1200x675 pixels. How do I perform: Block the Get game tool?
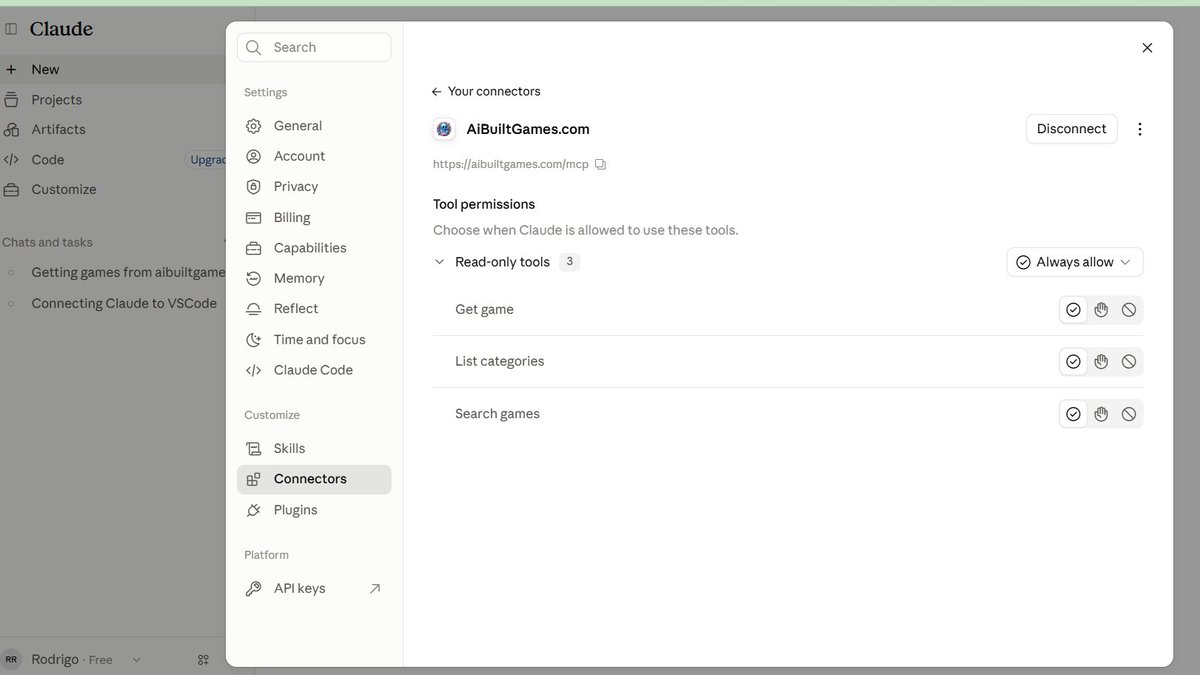(x=1129, y=310)
